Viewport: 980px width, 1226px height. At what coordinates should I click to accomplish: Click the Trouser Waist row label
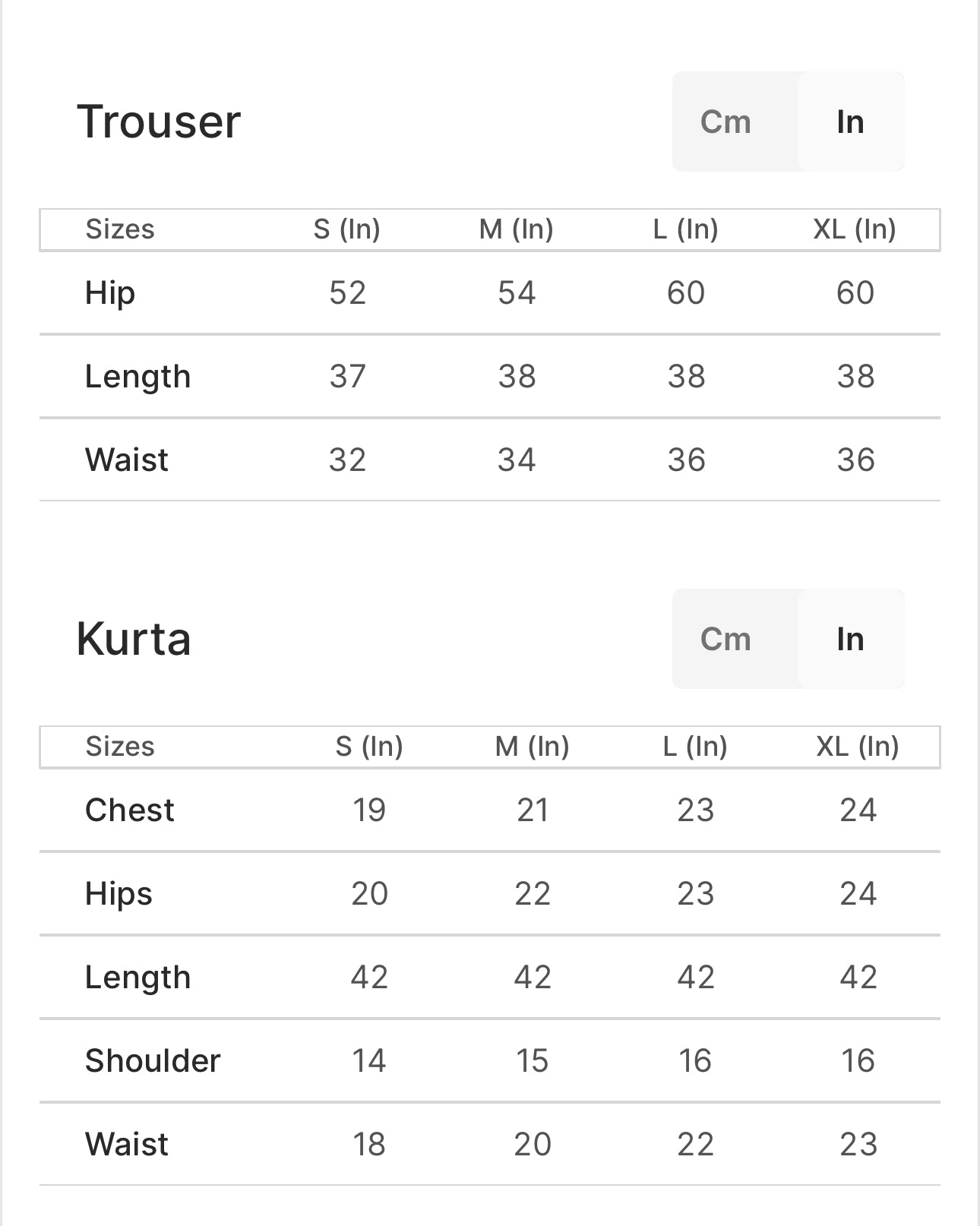[x=127, y=460]
